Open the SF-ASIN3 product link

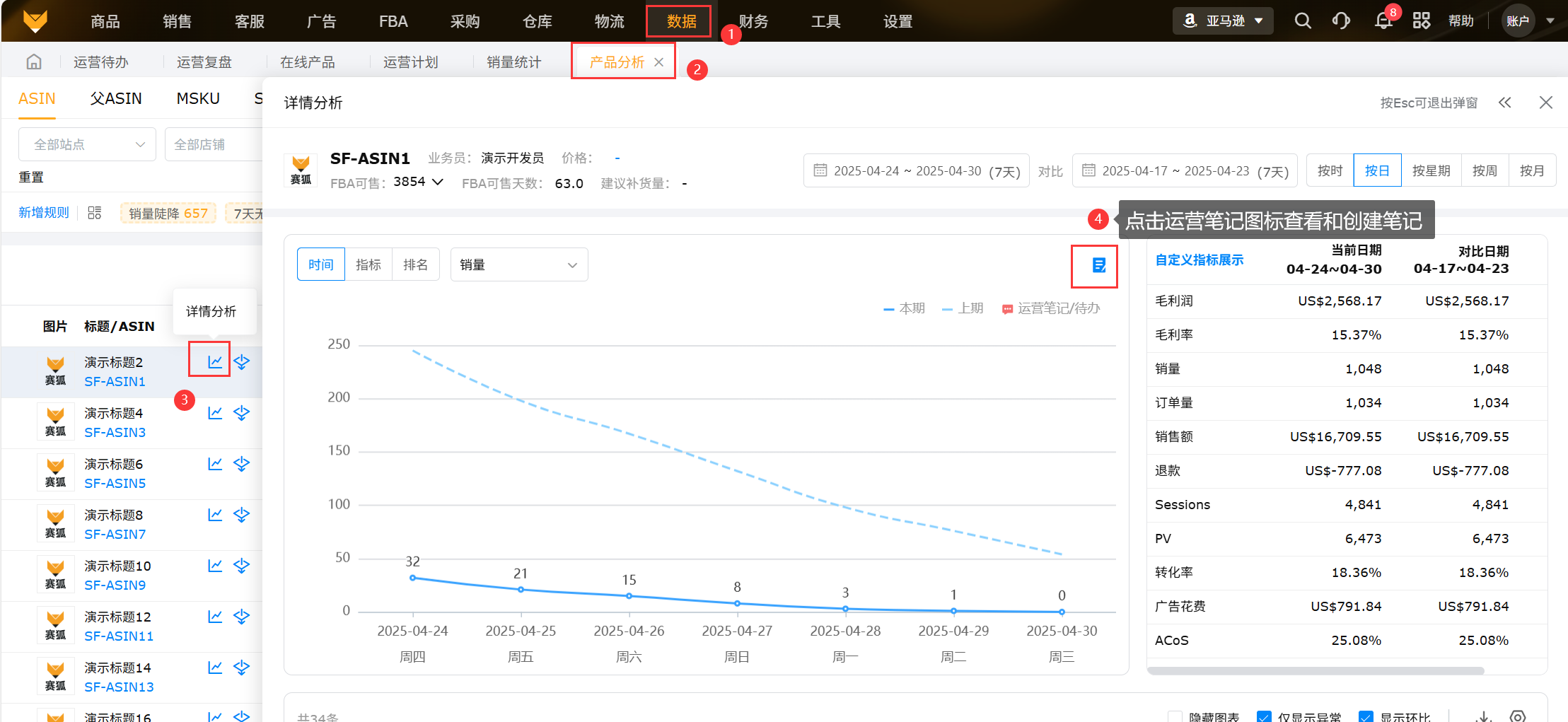pyautogui.click(x=115, y=432)
